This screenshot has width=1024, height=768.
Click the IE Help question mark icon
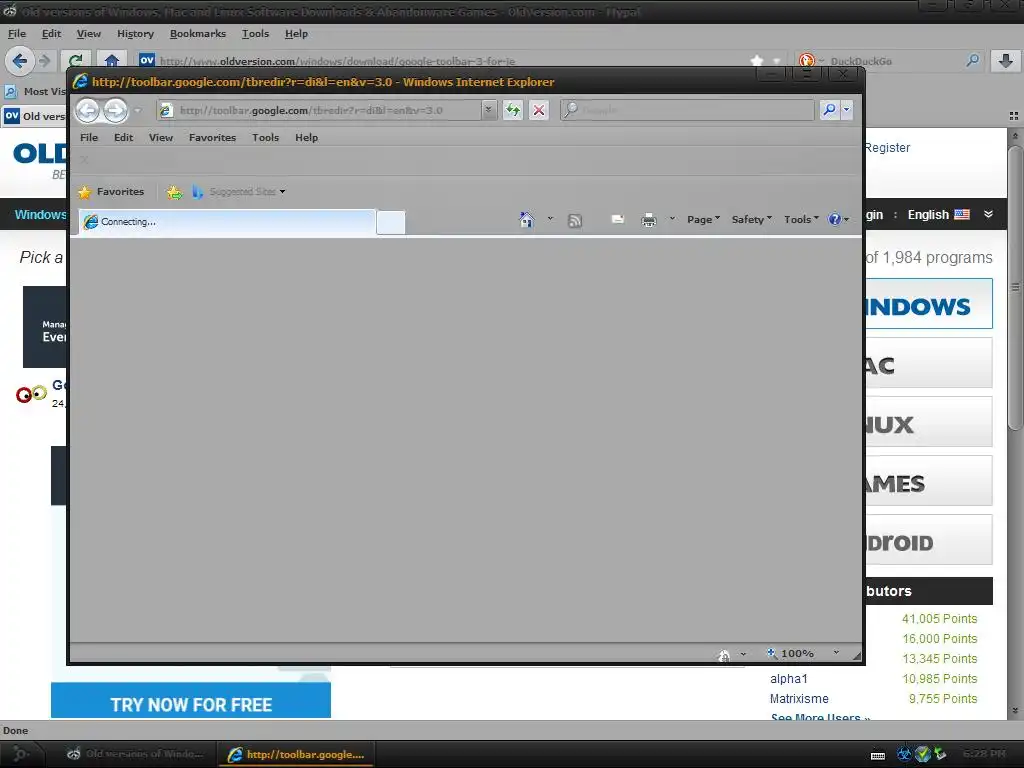[x=835, y=219]
